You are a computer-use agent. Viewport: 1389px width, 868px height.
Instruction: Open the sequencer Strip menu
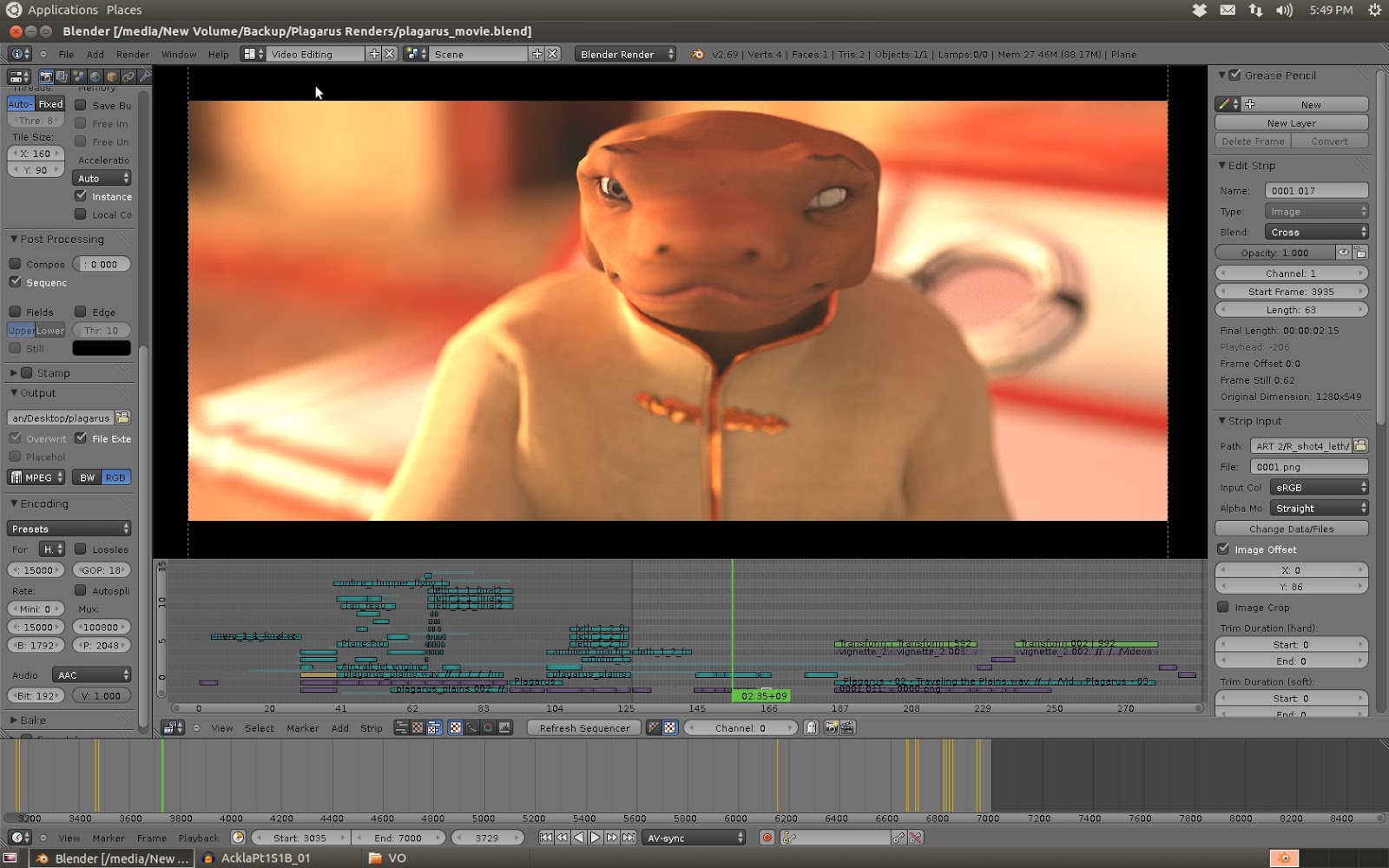372,728
